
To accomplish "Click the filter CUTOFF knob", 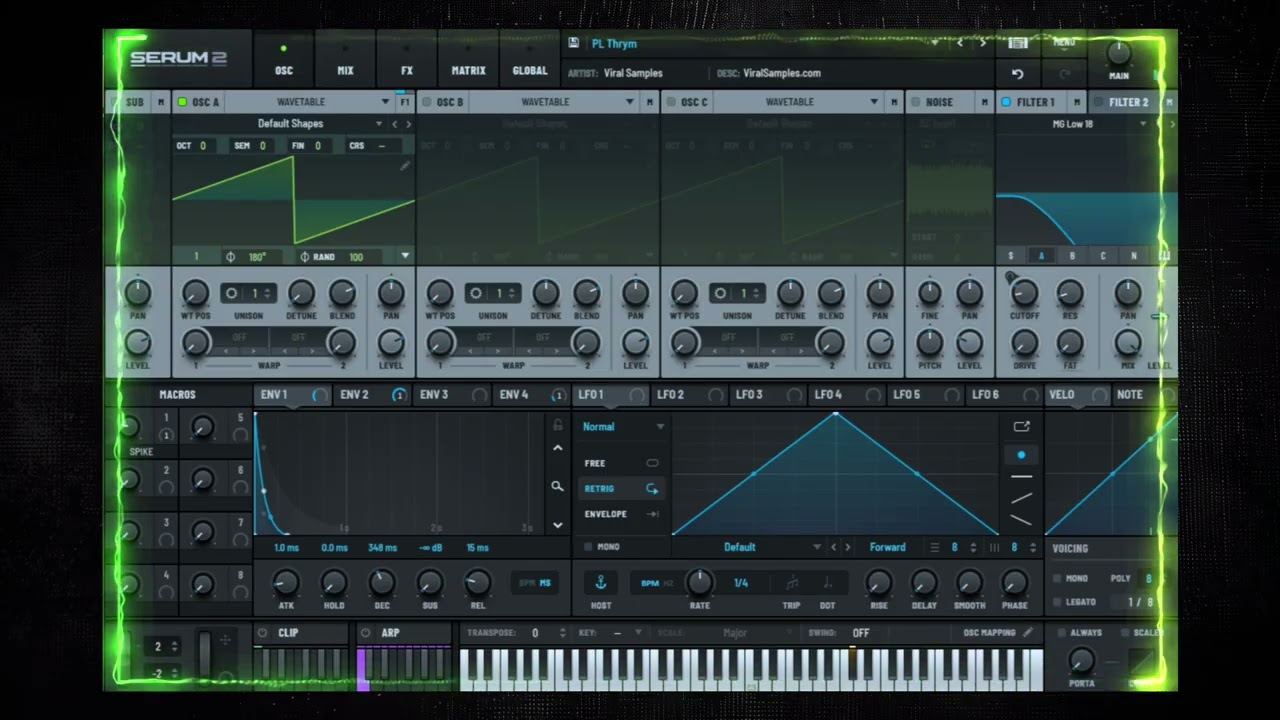I will pyautogui.click(x=1024, y=293).
